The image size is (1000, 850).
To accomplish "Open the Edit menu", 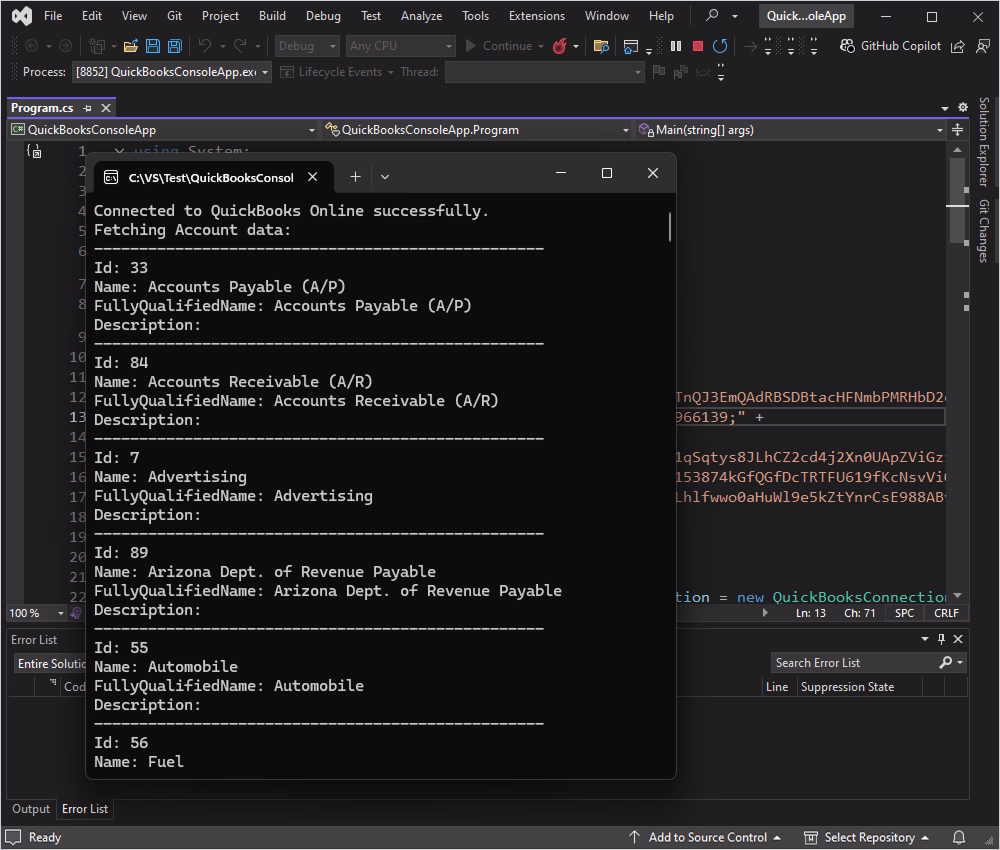I will point(92,15).
